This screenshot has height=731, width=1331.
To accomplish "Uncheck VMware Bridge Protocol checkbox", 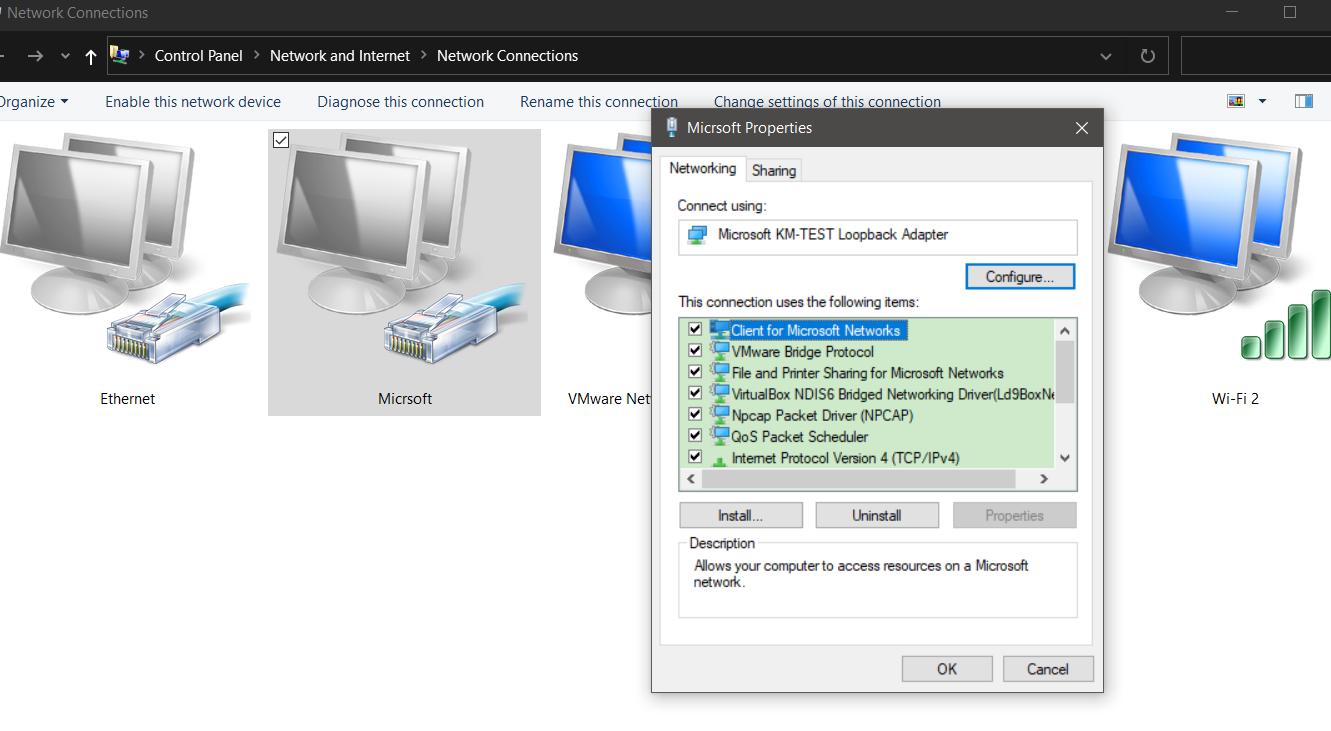I will [695, 351].
